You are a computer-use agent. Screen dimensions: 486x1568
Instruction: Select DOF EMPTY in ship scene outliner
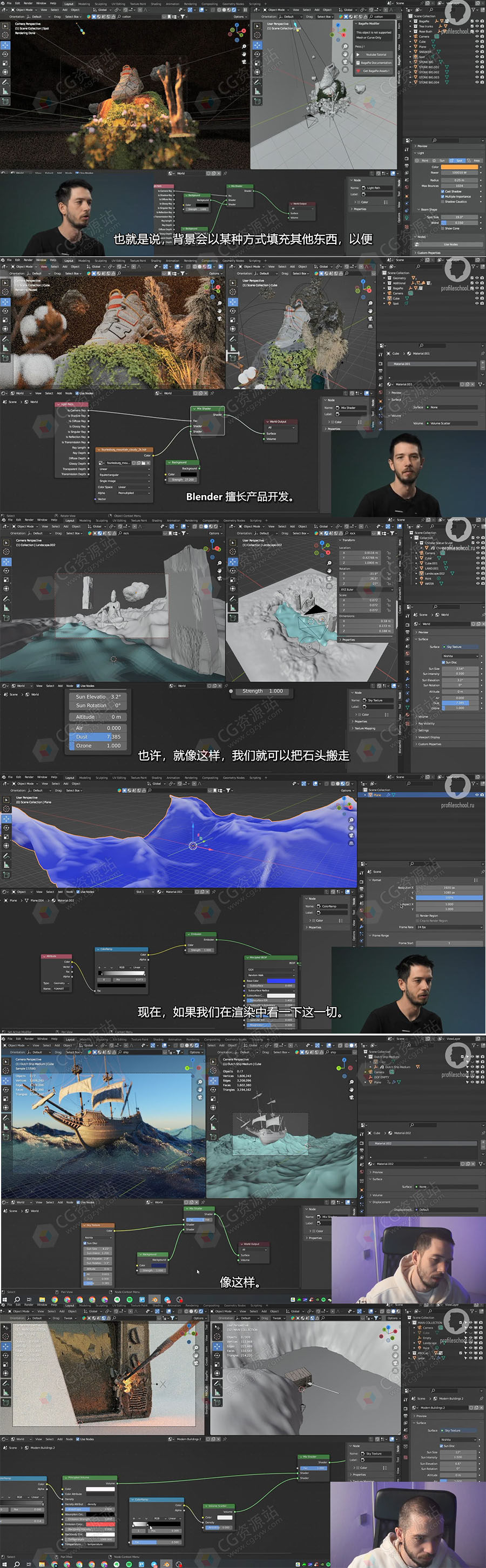click(381, 1077)
